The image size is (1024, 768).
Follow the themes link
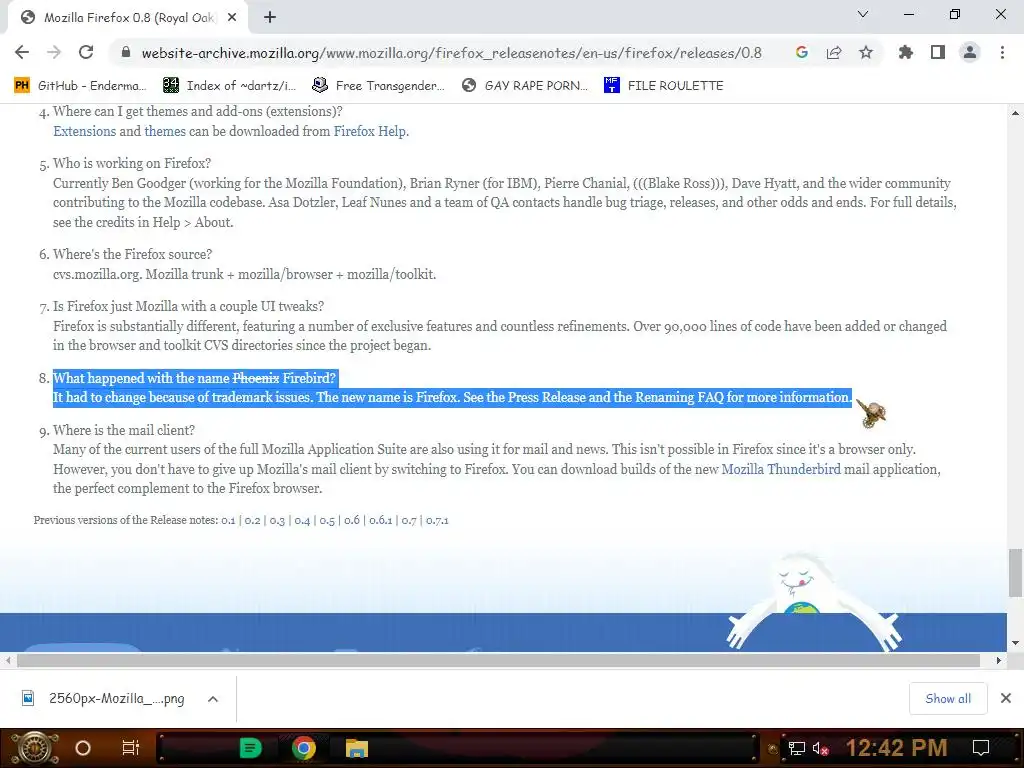(165, 131)
